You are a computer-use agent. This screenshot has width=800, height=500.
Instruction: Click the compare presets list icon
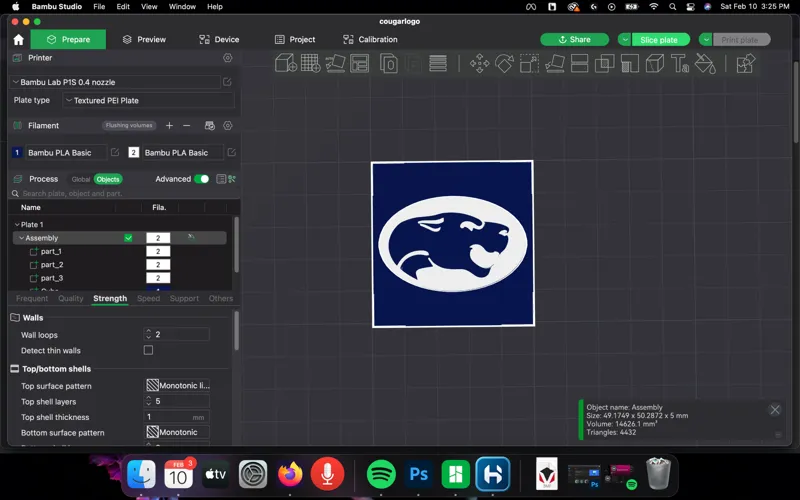click(x=221, y=179)
